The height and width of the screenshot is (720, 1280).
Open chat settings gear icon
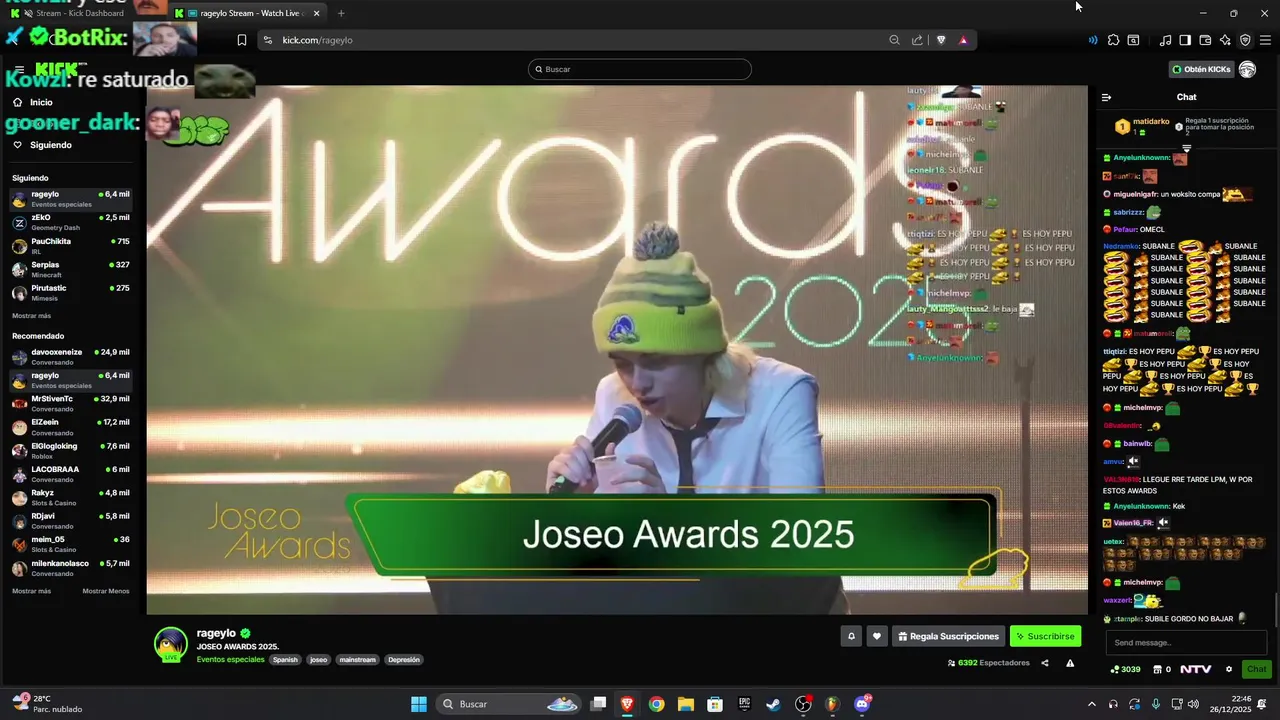point(1229,669)
